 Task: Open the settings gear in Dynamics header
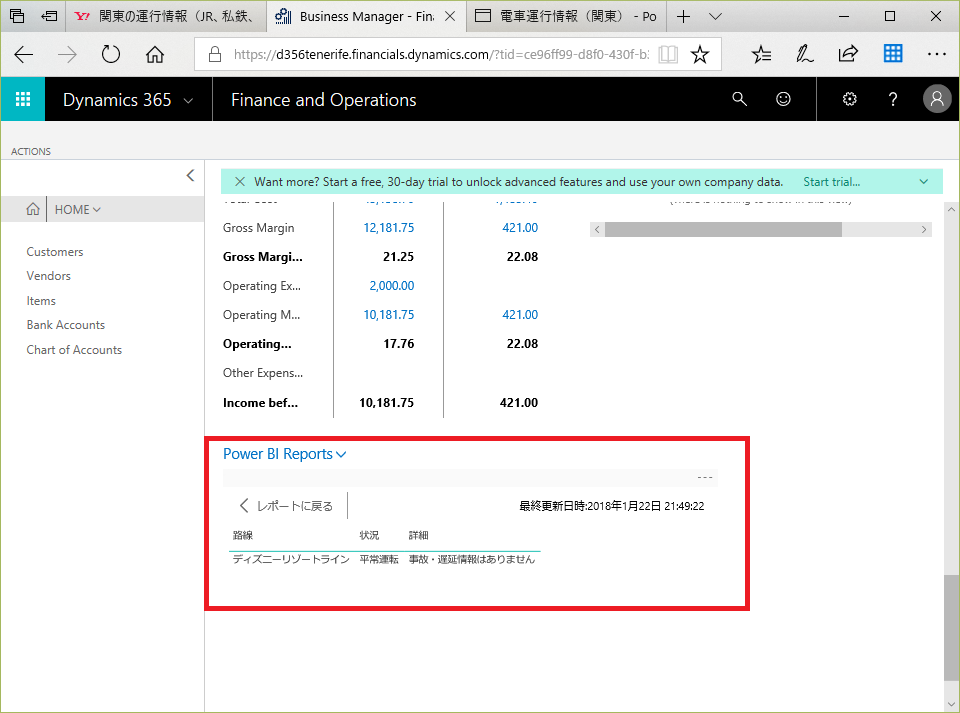[x=849, y=99]
